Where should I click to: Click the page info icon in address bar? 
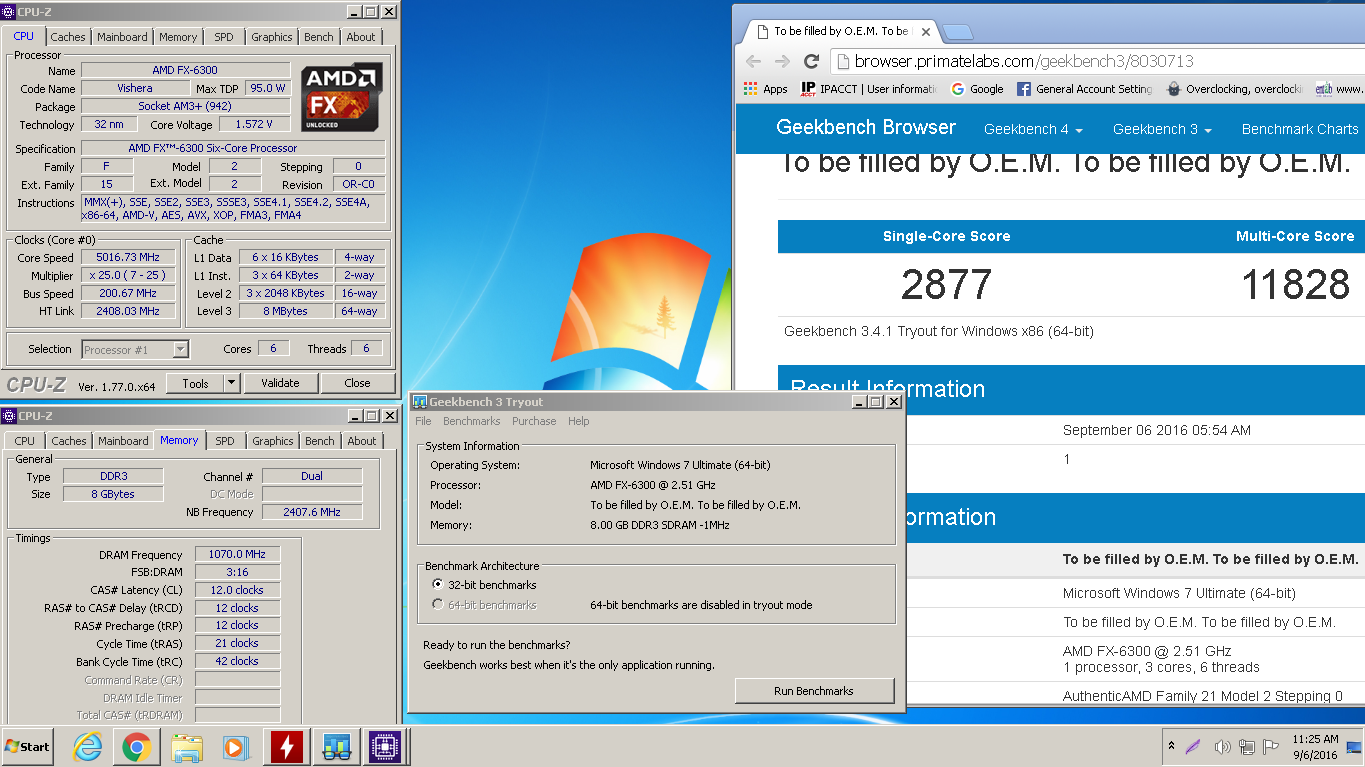[x=842, y=61]
